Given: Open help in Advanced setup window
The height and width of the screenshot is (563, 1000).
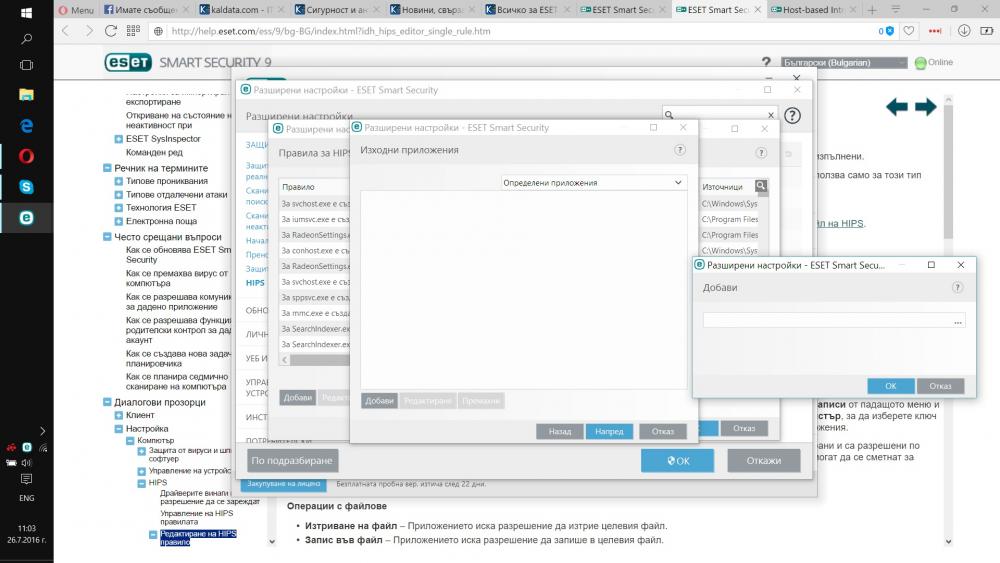Looking at the screenshot, I should point(792,115).
